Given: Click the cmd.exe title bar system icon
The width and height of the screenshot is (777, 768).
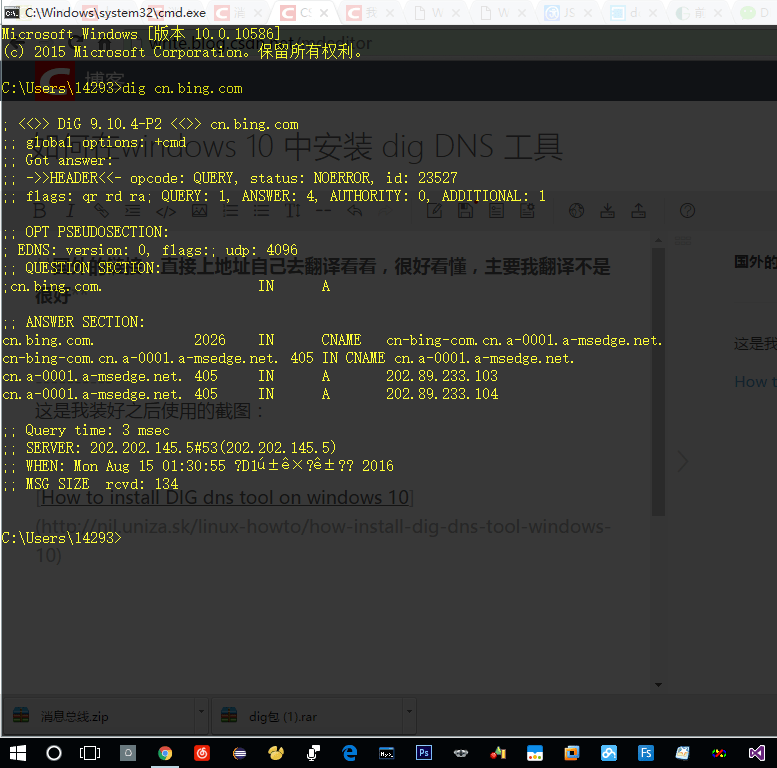Looking at the screenshot, I should pos(11,12).
